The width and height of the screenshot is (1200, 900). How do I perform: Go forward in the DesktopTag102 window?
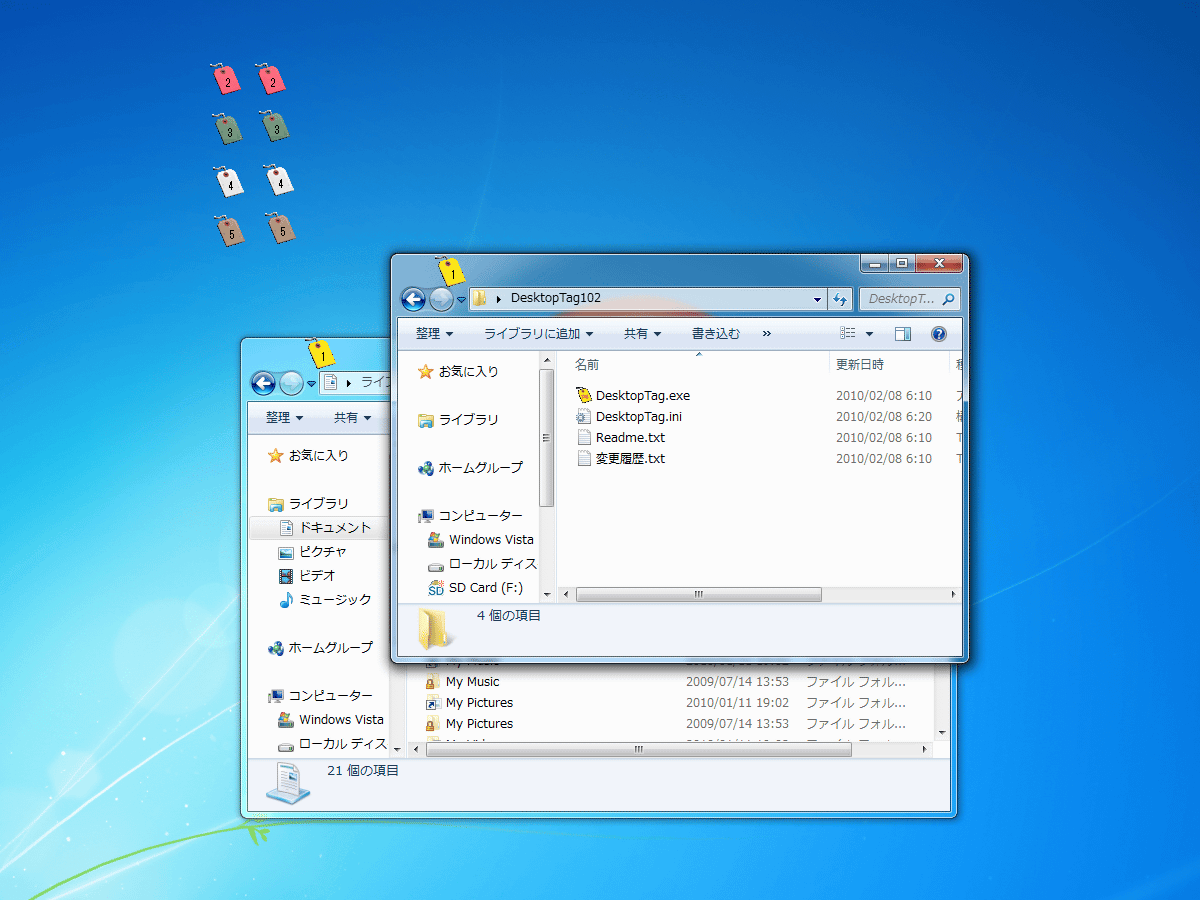[441, 298]
